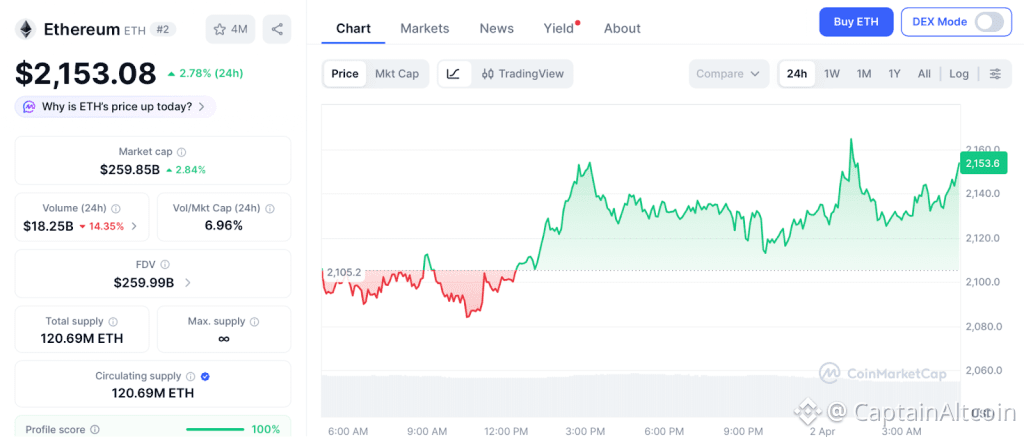Click the Ethereum logo icon
The image size is (1024, 437).
point(25,29)
